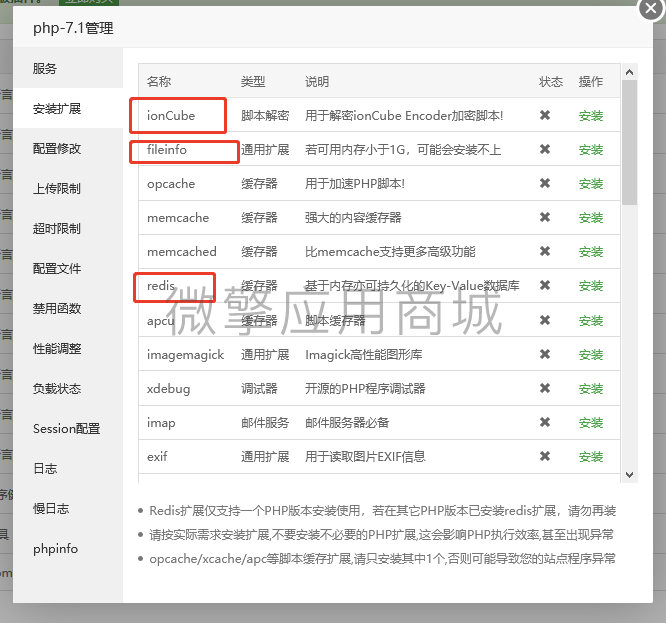Install the redis extension
Image resolution: width=666 pixels, height=623 pixels.
click(591, 286)
